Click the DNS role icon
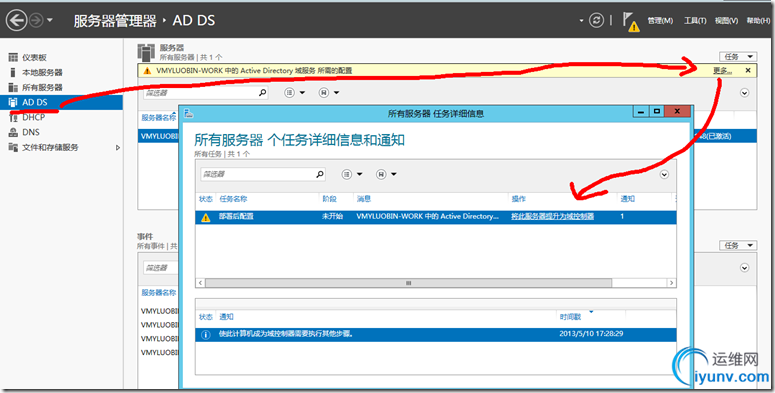The width and height of the screenshot is (775, 393). click(x=13, y=132)
